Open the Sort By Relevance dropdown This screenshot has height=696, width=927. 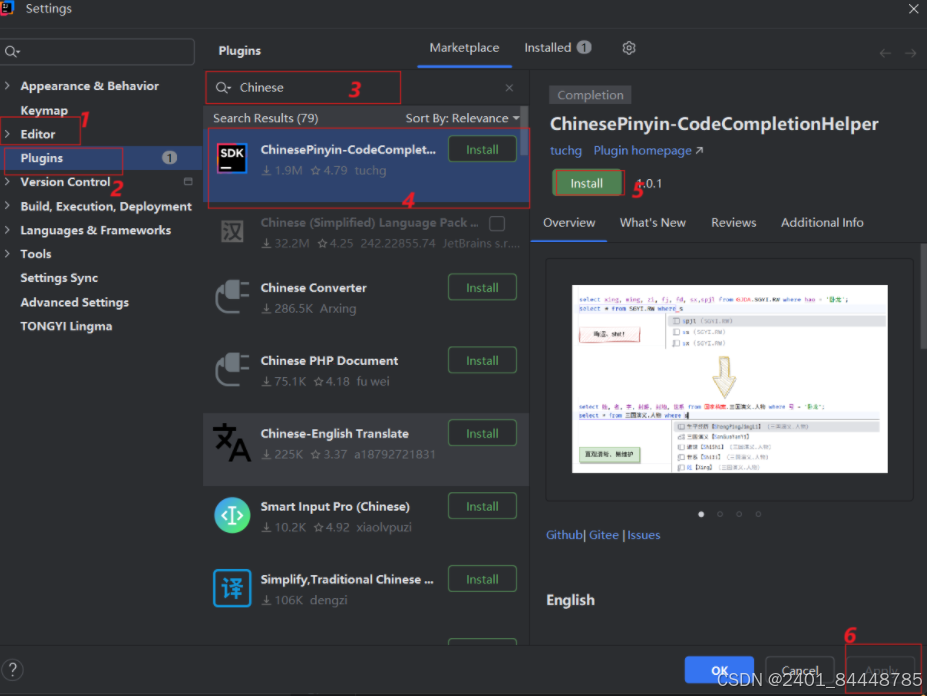[x=462, y=118]
